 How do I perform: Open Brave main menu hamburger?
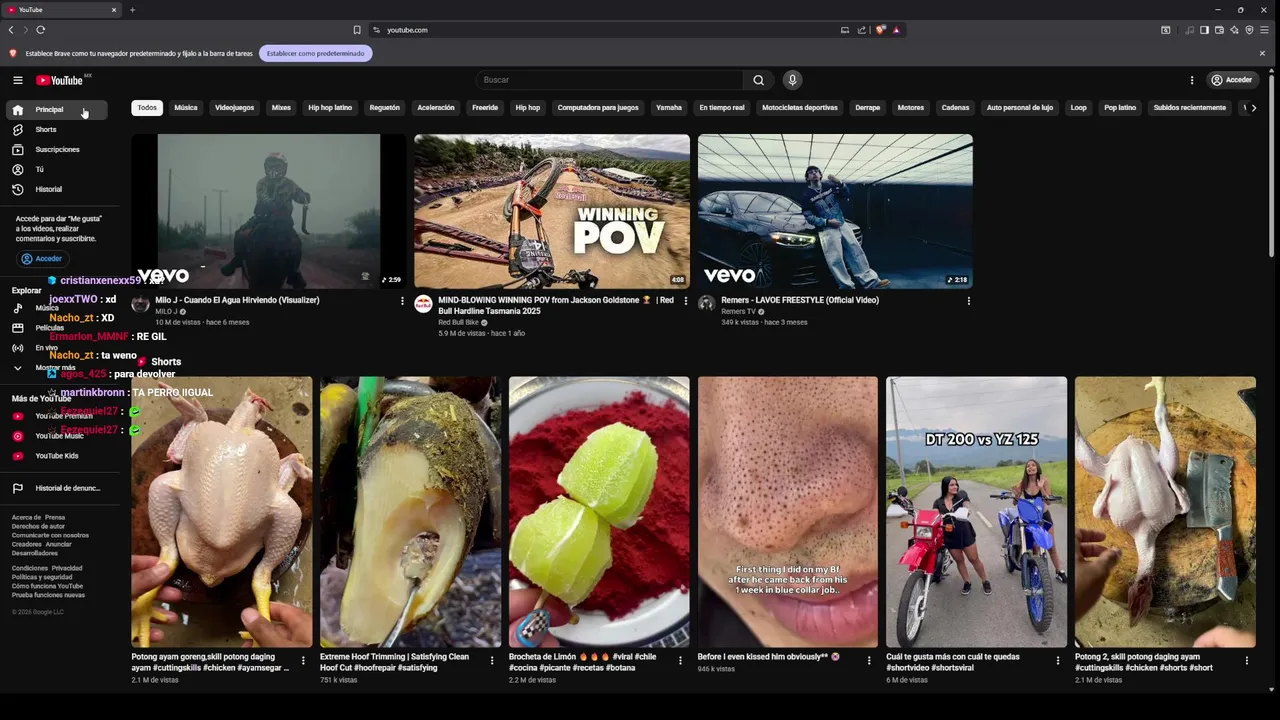pyautogui.click(x=1263, y=30)
